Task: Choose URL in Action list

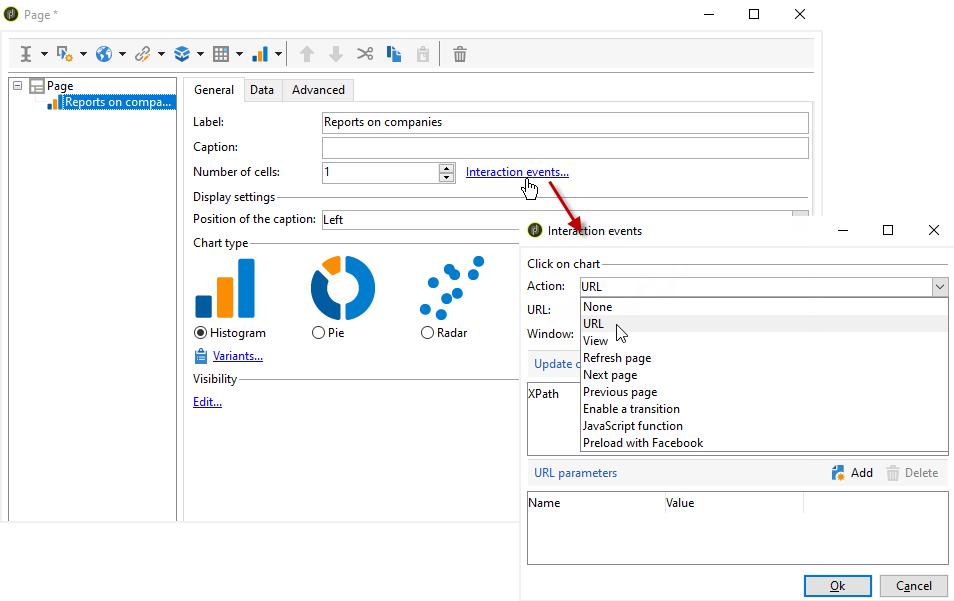Action: click(x=764, y=324)
